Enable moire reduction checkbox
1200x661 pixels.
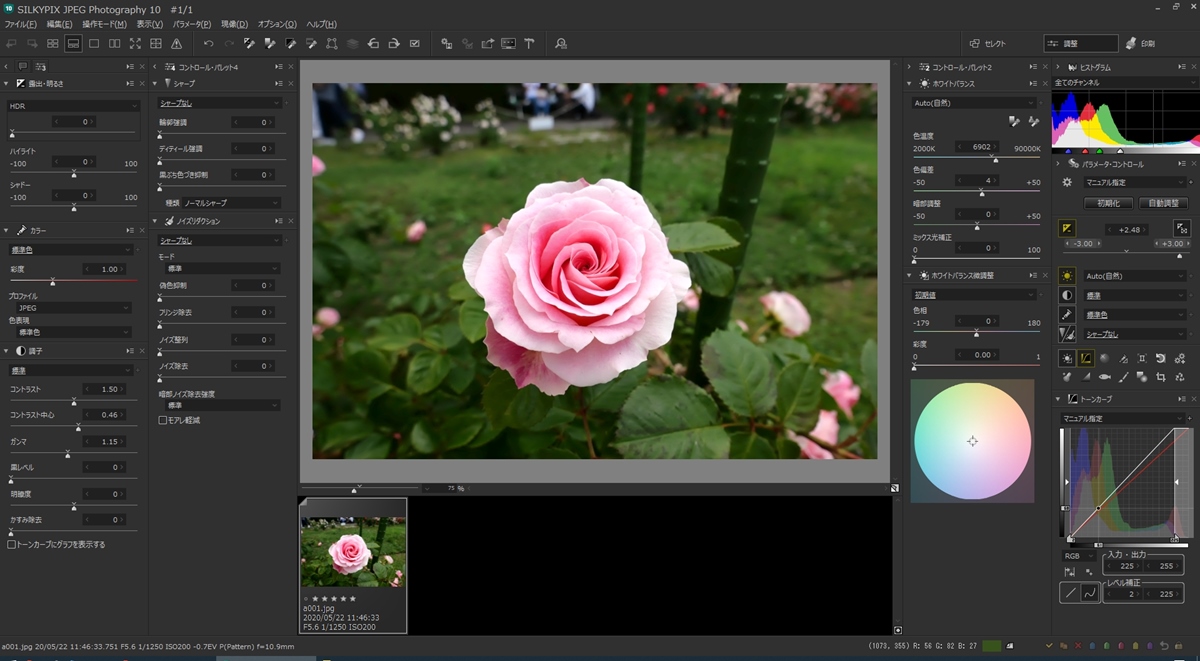(x=163, y=420)
